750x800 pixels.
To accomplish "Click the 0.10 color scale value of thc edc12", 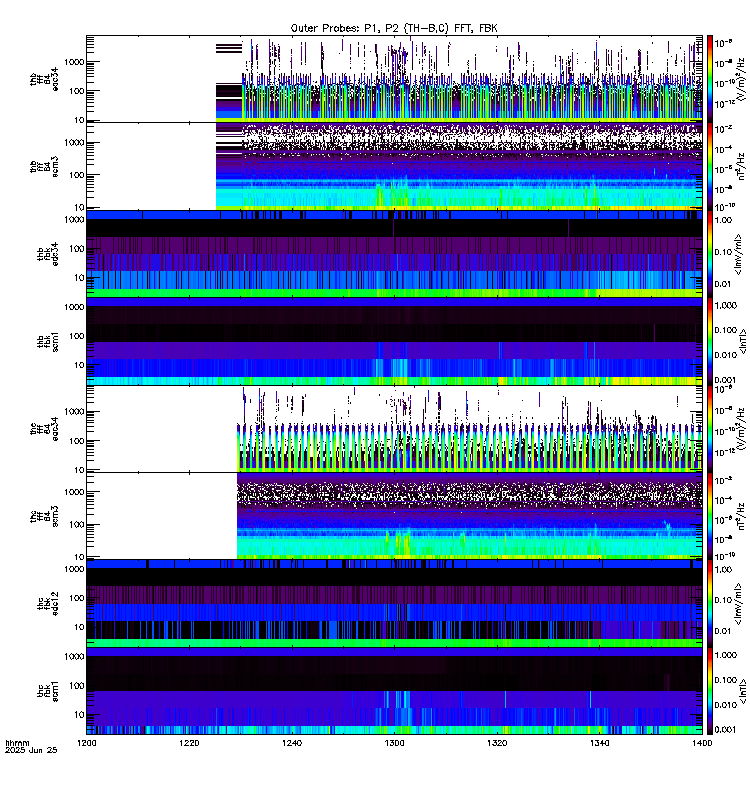I will [723, 600].
